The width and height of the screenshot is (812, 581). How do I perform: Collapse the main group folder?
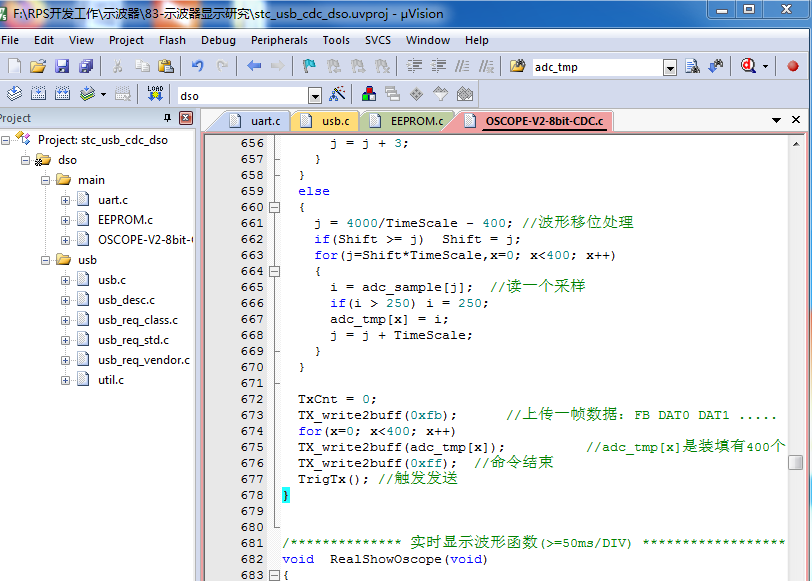(46, 180)
